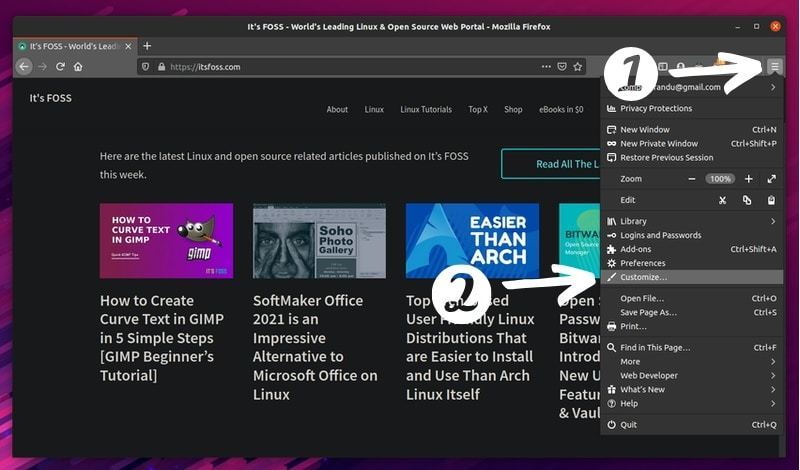Screen dimensions: 800x470
Task: Open the Easier Than Arch thumbnail
Action: pyautogui.click(x=472, y=241)
